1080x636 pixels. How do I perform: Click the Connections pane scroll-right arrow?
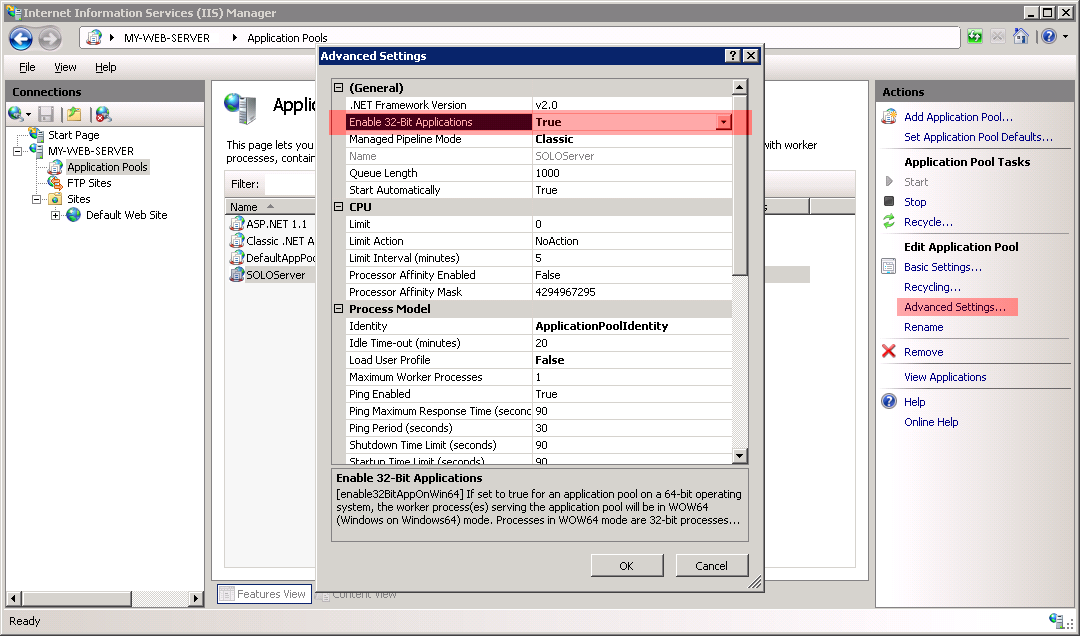point(196,598)
